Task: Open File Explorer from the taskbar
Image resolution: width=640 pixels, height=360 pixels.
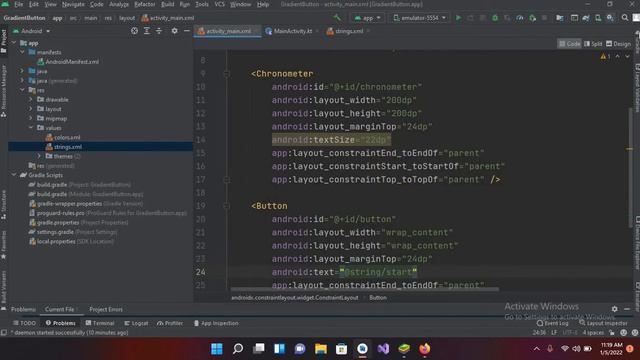Action: tap(321, 349)
